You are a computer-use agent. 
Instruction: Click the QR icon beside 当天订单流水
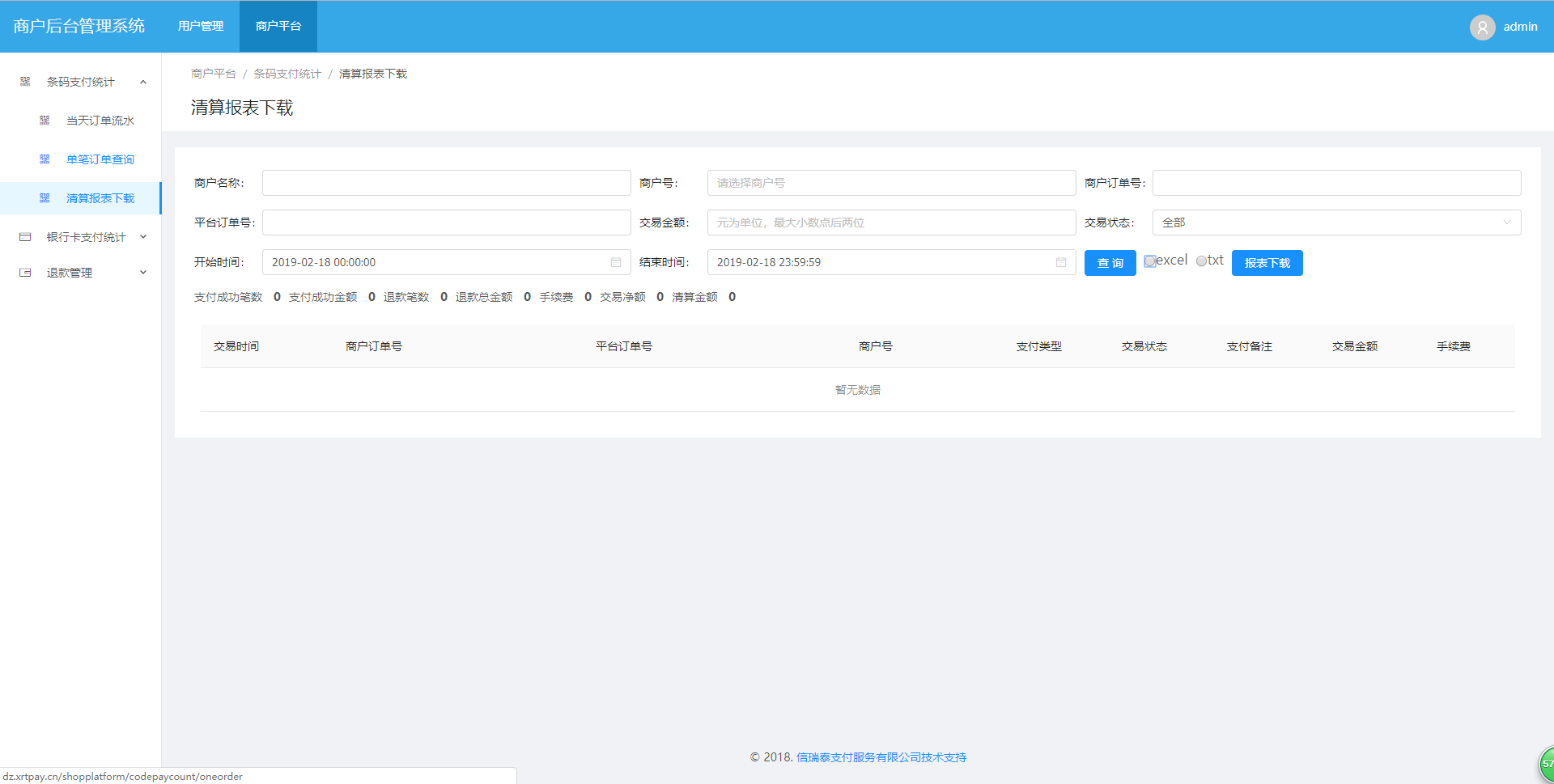pos(45,121)
